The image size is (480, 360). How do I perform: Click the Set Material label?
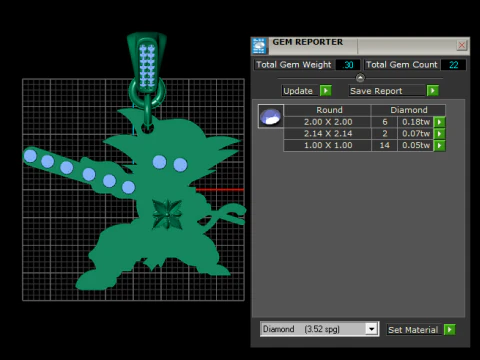pyautogui.click(x=413, y=330)
